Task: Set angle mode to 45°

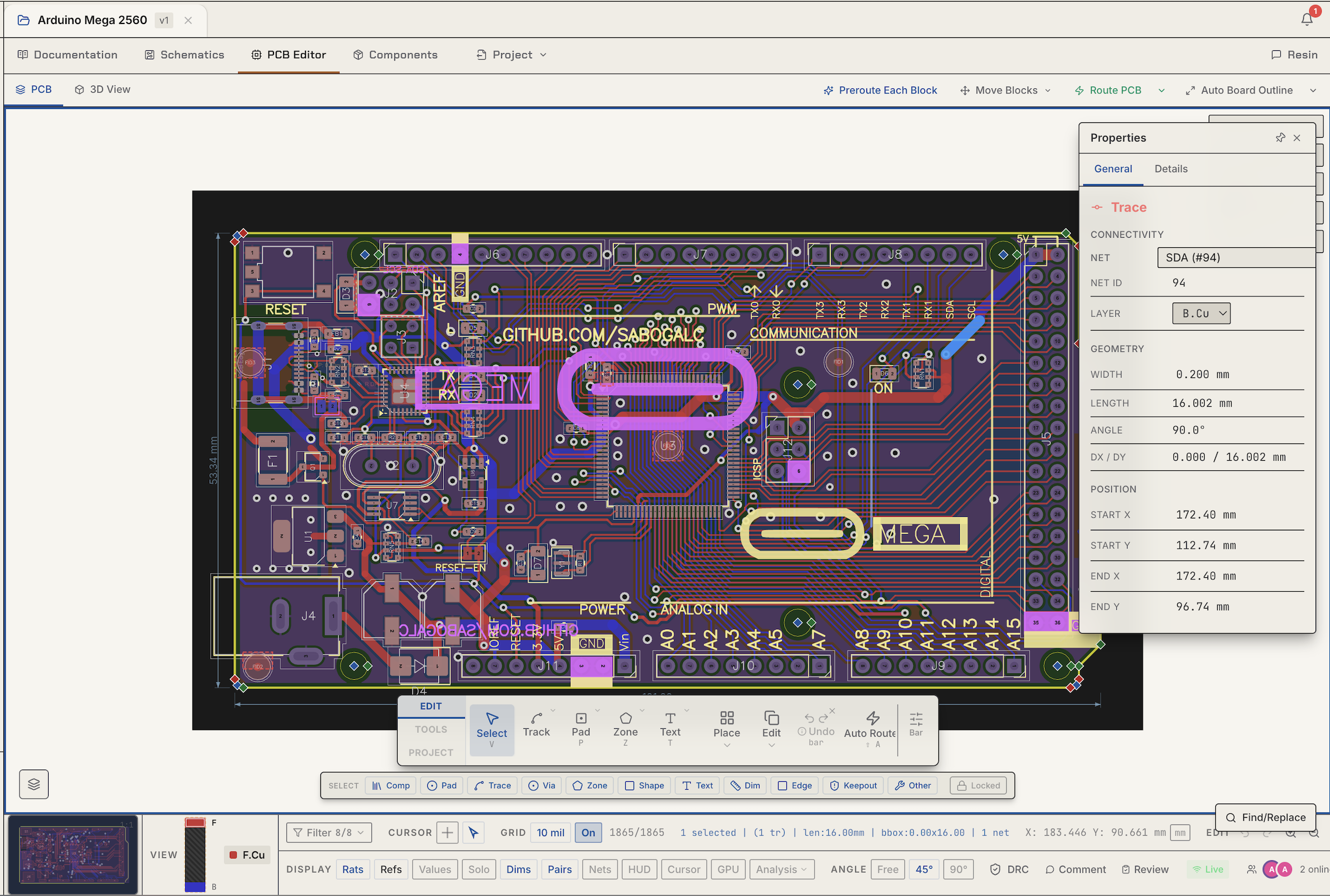Action: point(924,869)
